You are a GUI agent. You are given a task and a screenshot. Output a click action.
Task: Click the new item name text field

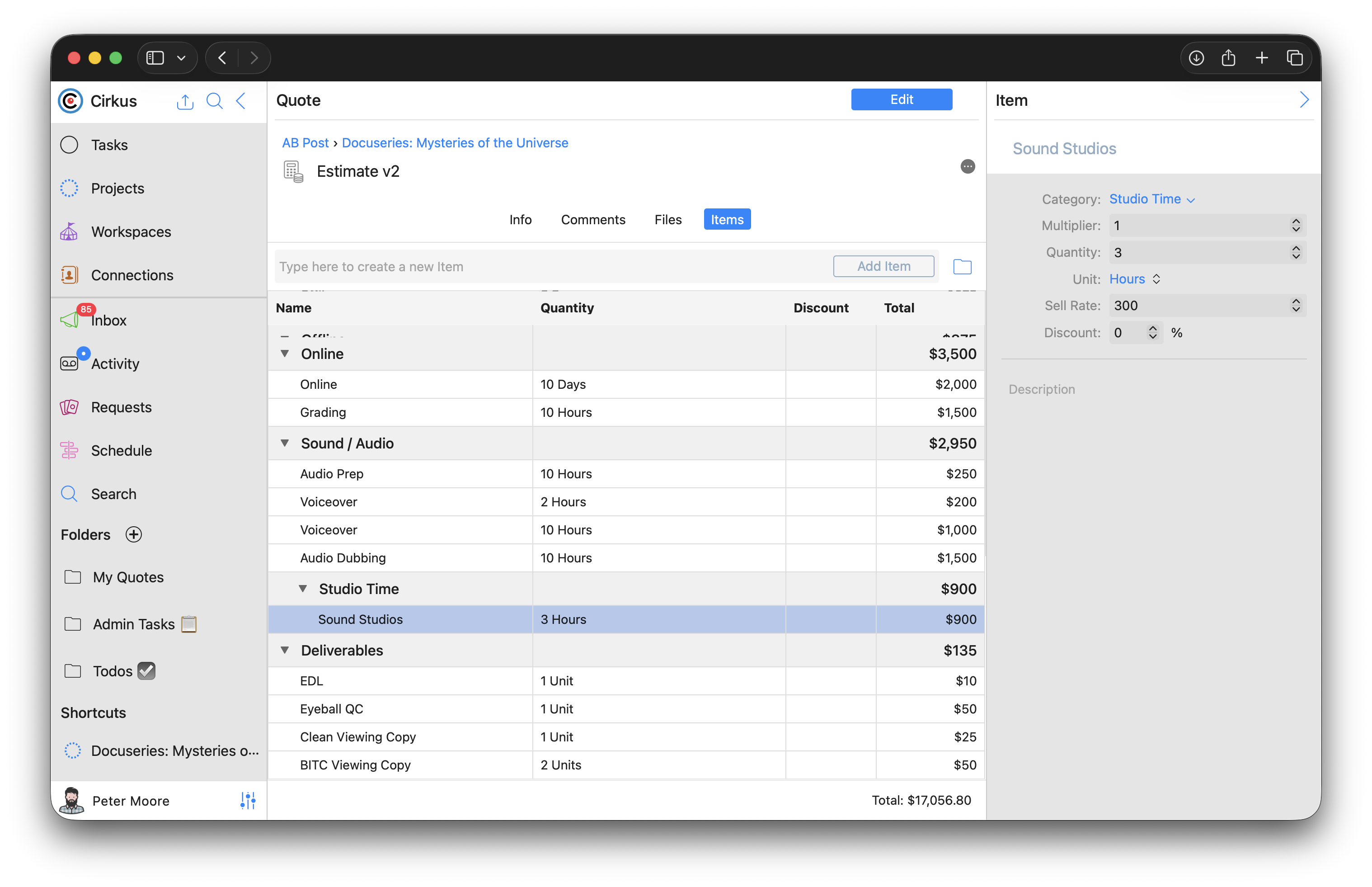tap(553, 267)
